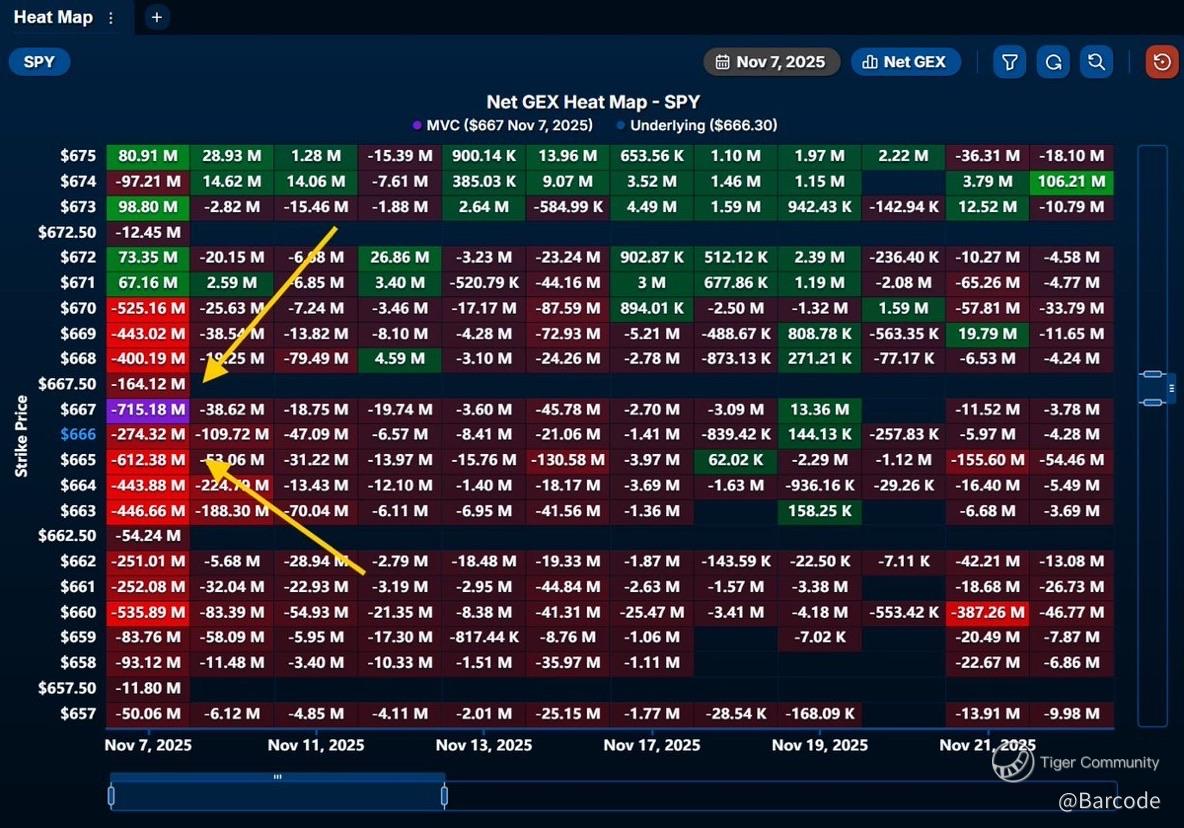1184x828 pixels.
Task: Click the refresh data icon
Action: point(1053,62)
